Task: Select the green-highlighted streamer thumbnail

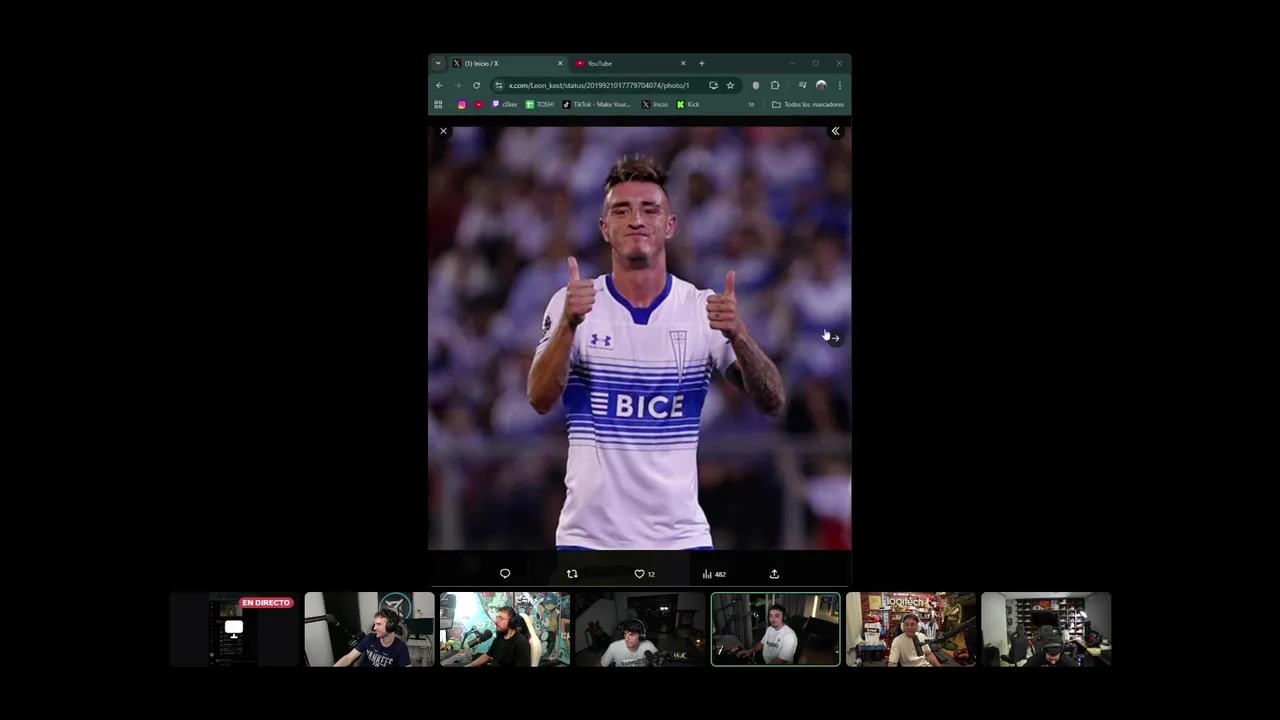Action: pyautogui.click(x=775, y=629)
